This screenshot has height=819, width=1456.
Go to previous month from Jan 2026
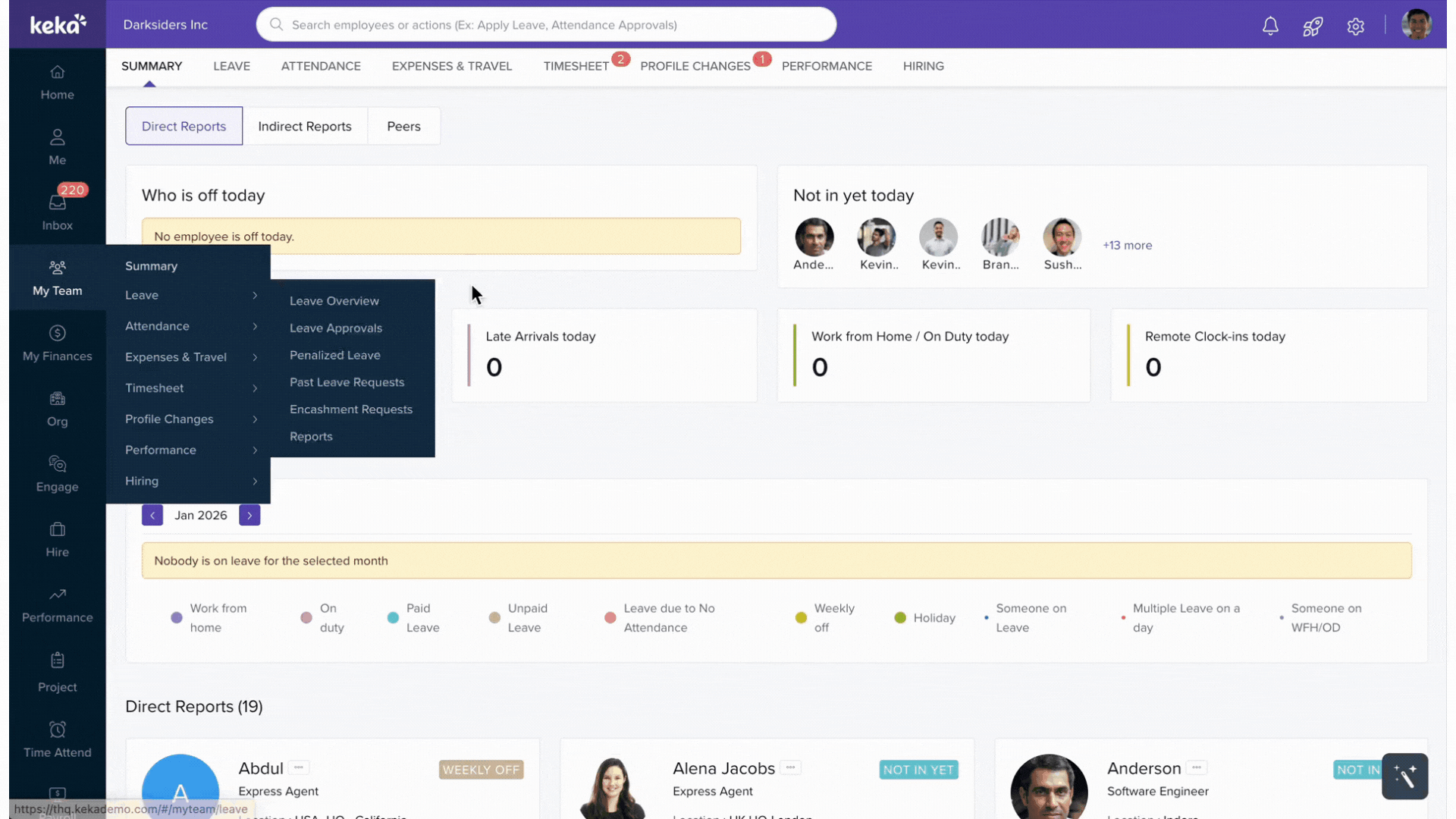152,516
